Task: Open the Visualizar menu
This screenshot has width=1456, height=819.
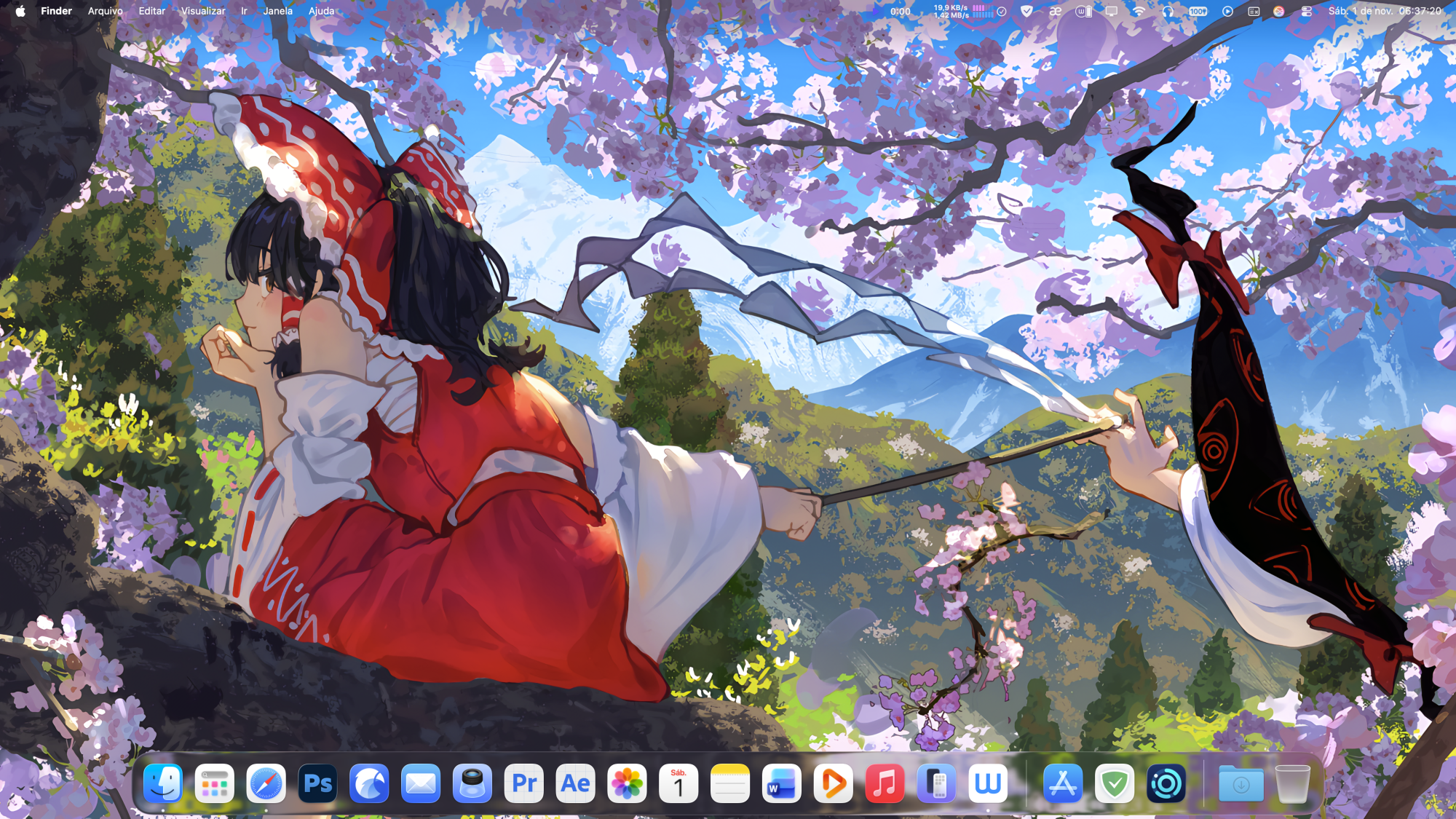Action: (202, 11)
